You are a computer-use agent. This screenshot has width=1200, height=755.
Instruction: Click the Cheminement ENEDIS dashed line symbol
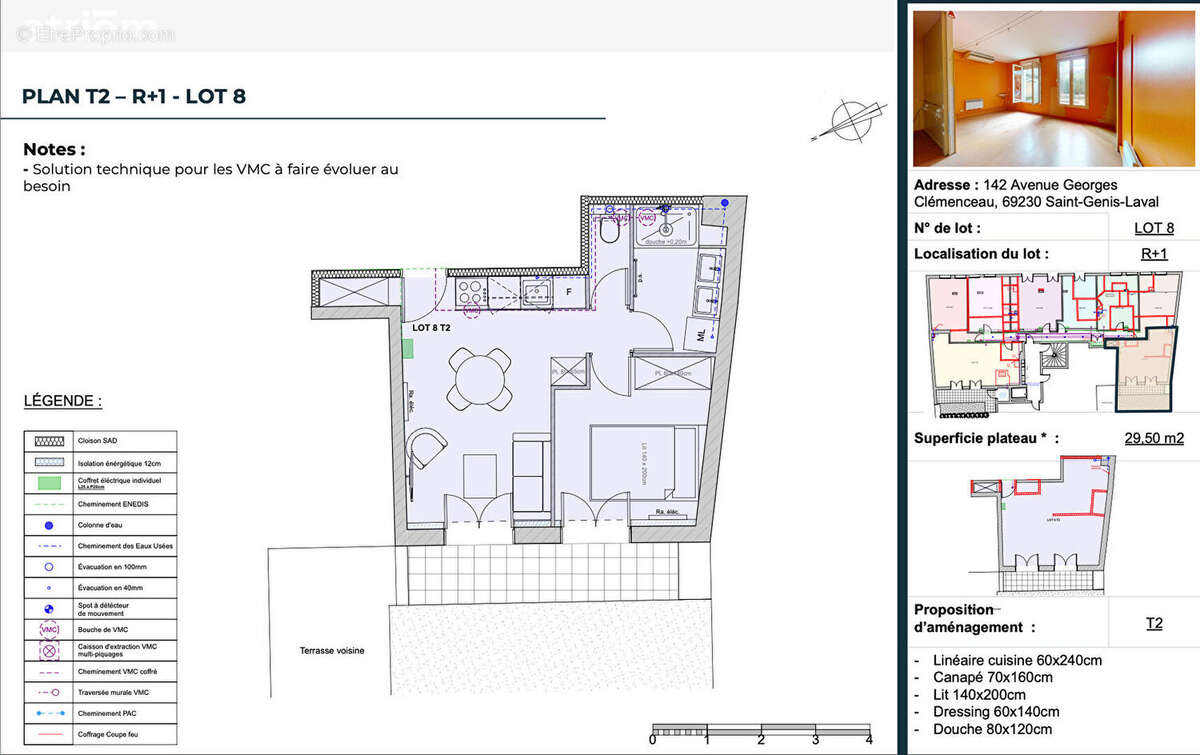(x=49, y=504)
